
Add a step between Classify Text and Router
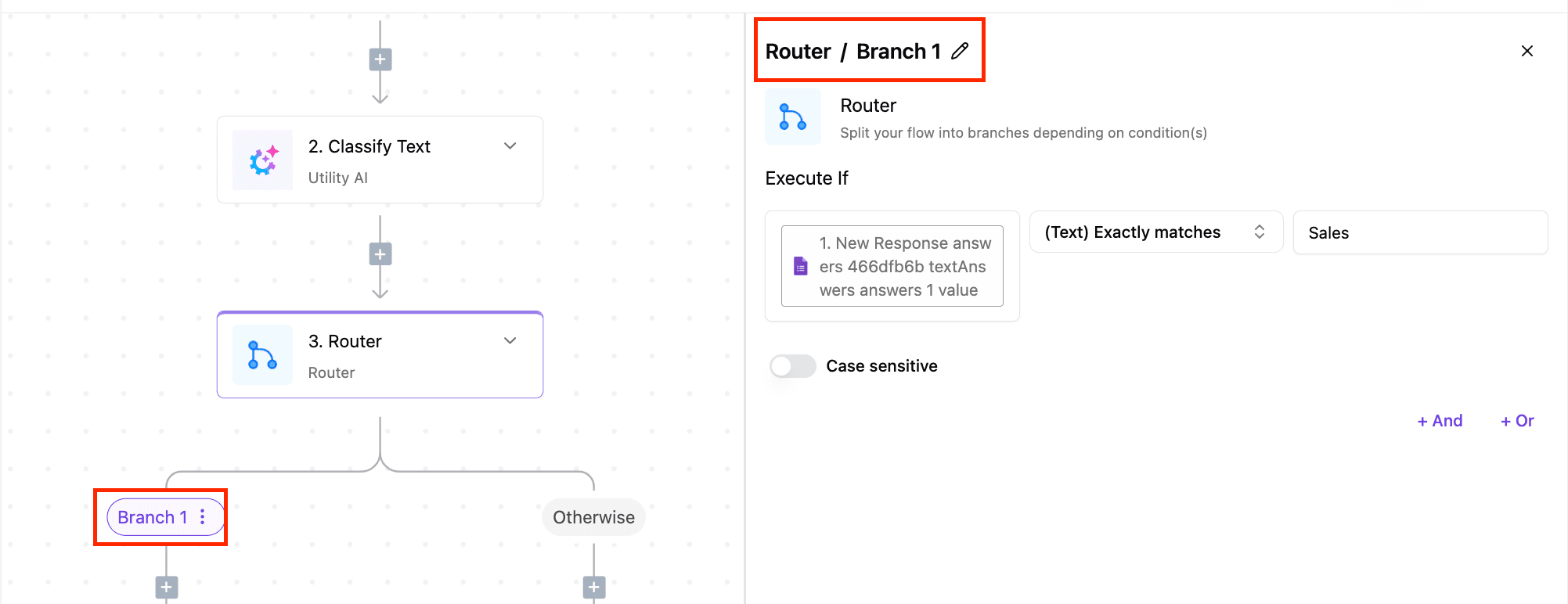[x=380, y=254]
